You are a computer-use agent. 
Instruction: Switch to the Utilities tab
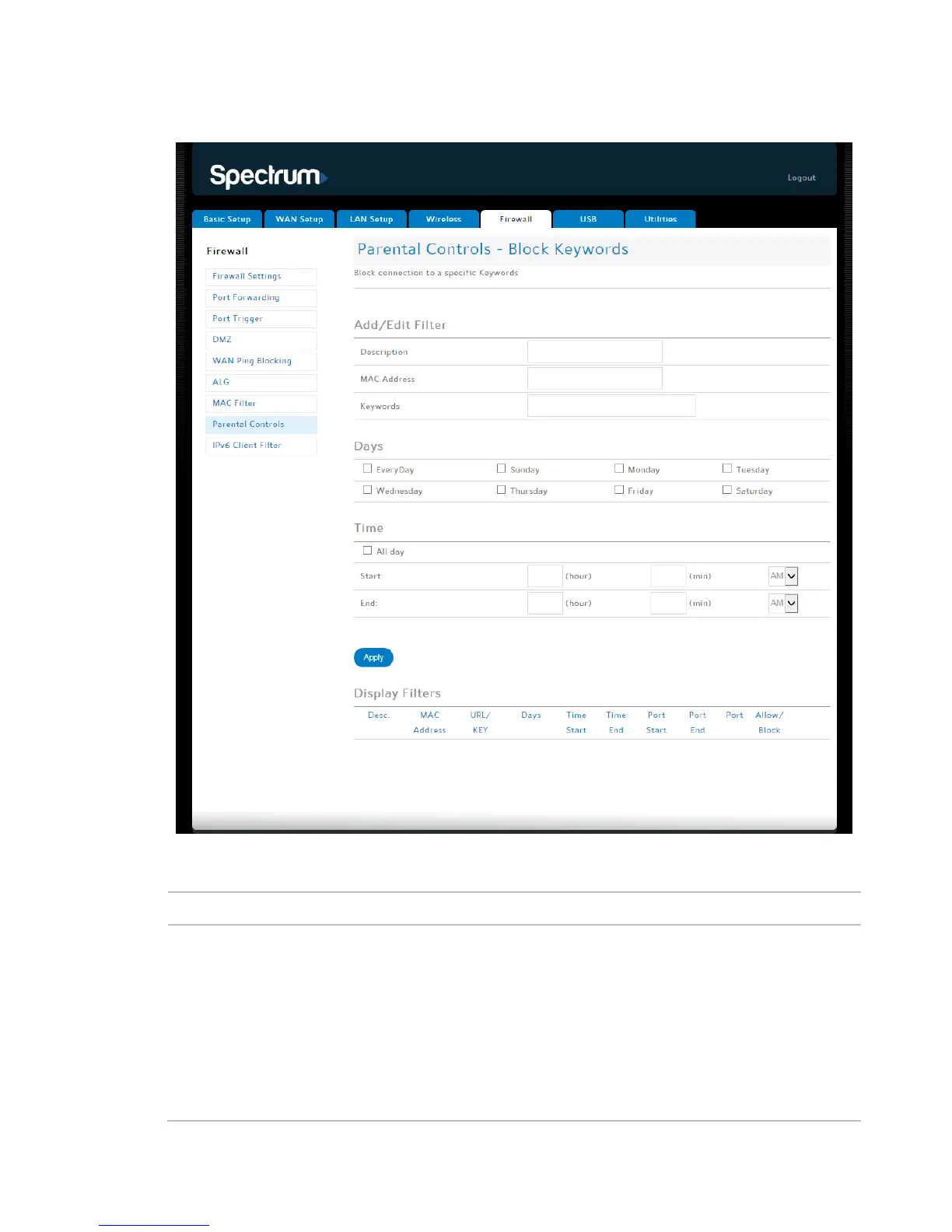660,219
